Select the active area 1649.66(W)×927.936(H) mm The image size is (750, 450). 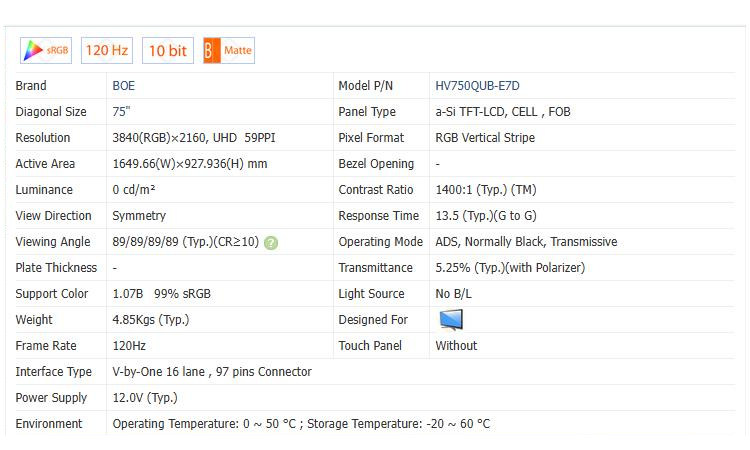tap(190, 164)
